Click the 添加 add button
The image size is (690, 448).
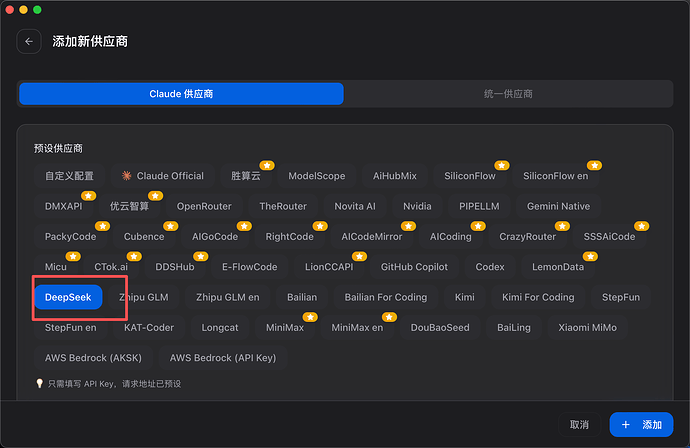(641, 425)
